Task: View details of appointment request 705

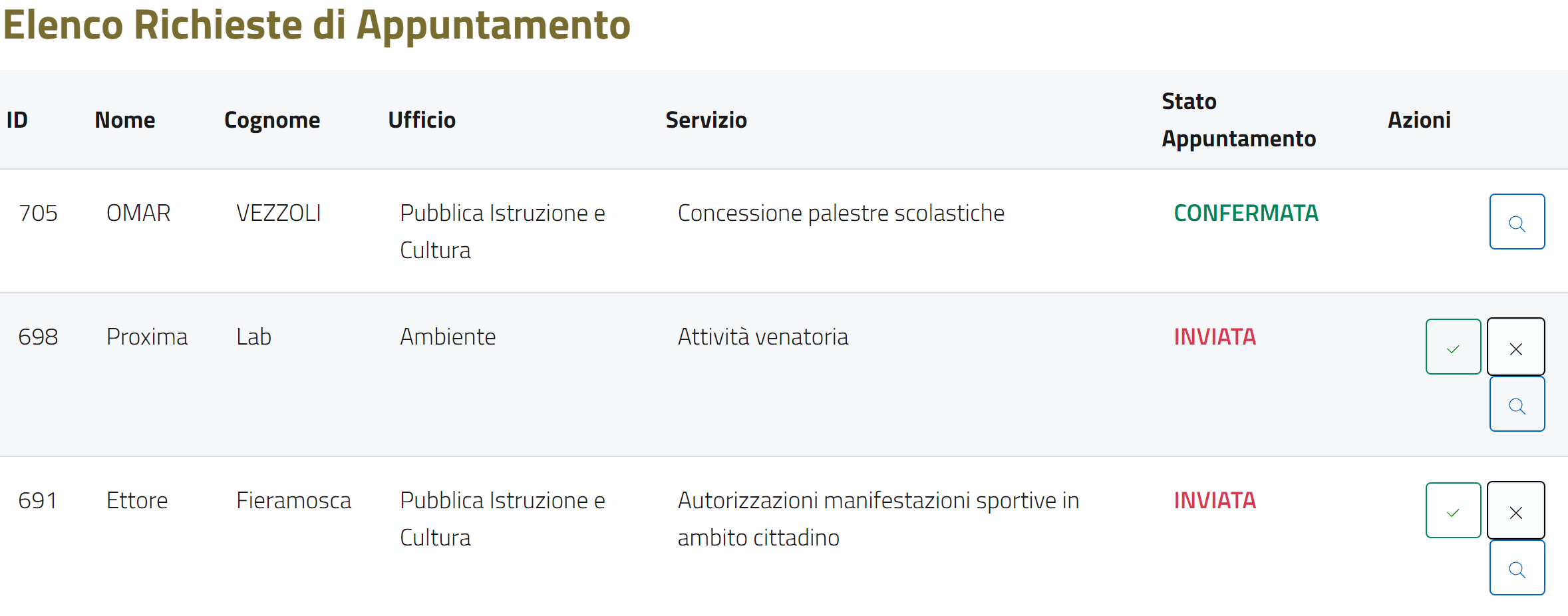Action: [x=1517, y=222]
